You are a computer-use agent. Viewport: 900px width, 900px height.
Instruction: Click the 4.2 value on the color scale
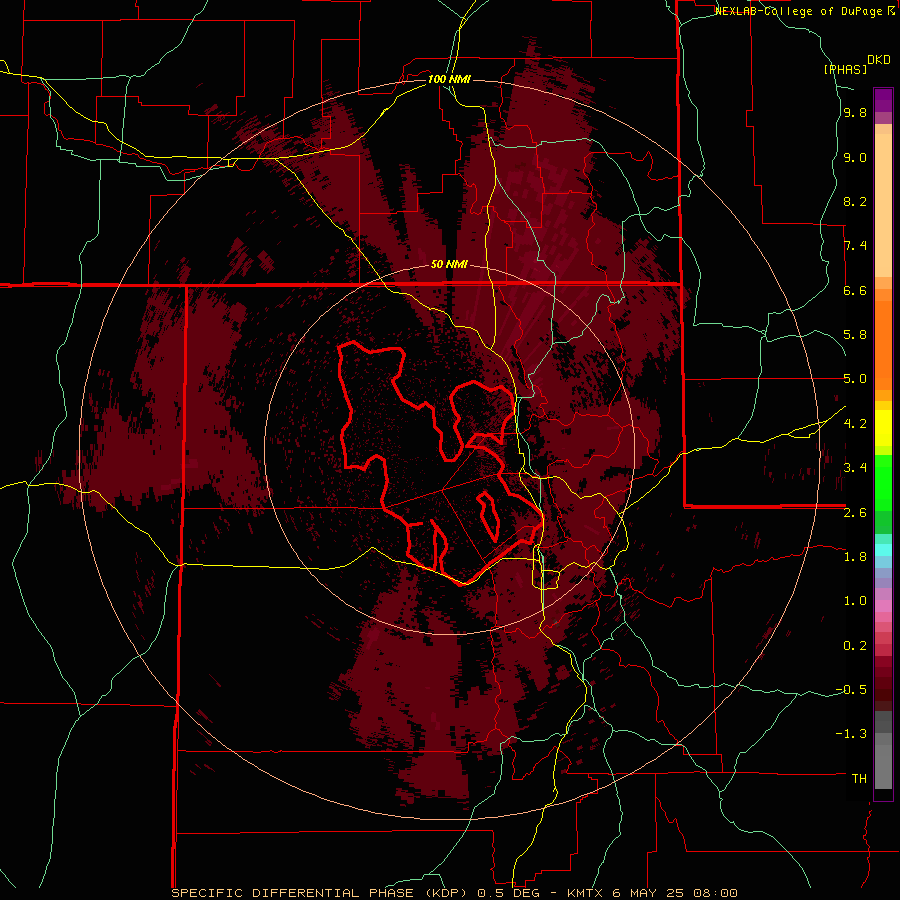tap(855, 423)
